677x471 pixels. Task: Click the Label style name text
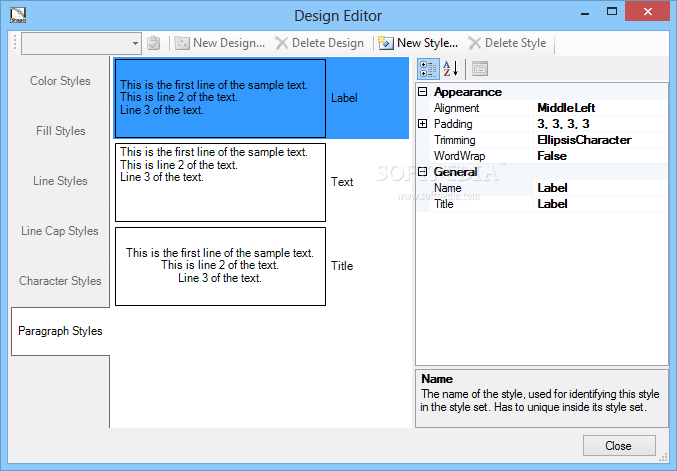(x=344, y=98)
